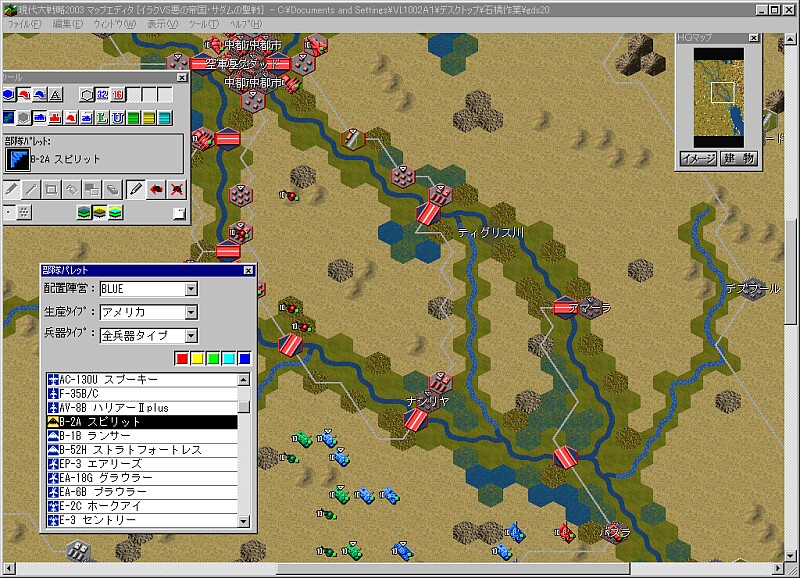Select the red unit placement tool
800x578 pixels.
pyautogui.click(x=24, y=94)
